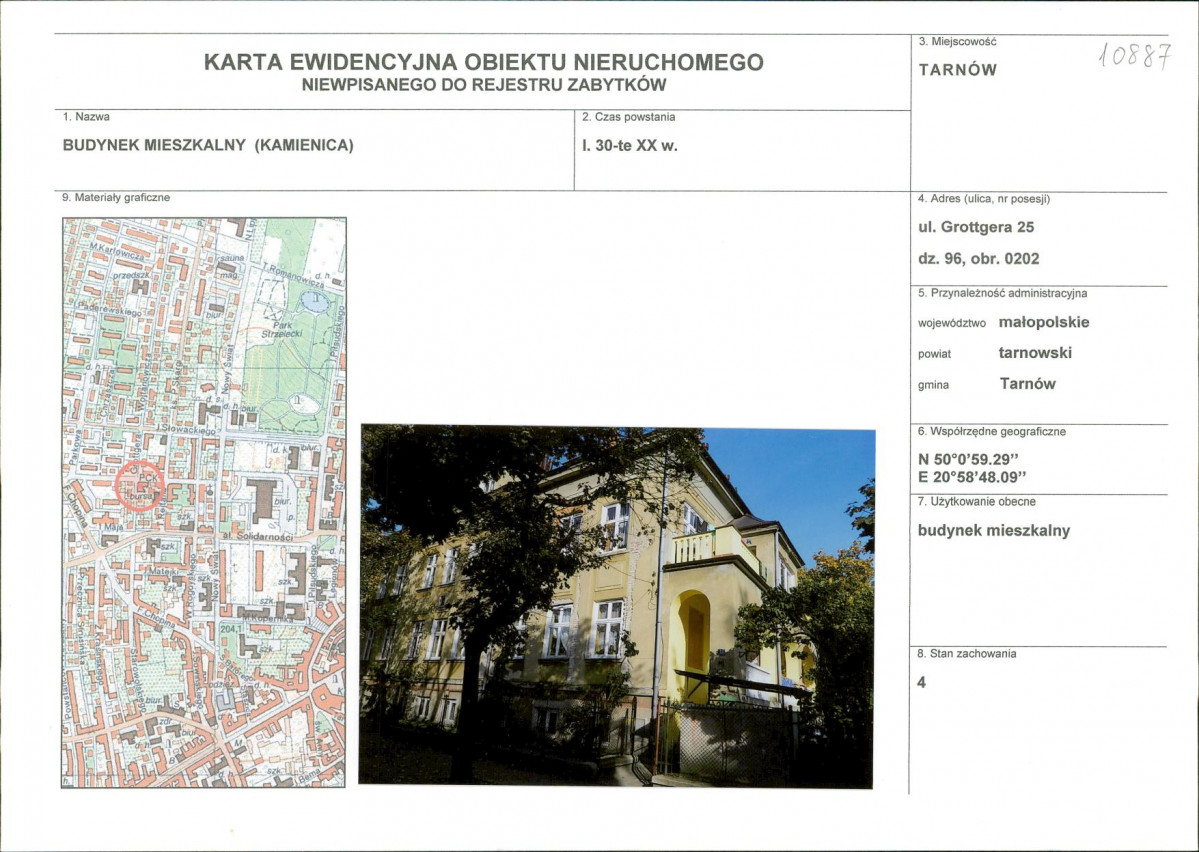Click the '3. Miejscowość' label
1199x852 pixels.
pos(957,41)
